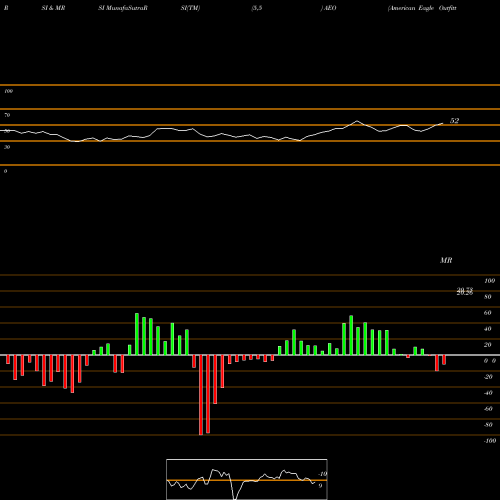
Task: Click the RSI current value label 52
Action: coord(454,121)
